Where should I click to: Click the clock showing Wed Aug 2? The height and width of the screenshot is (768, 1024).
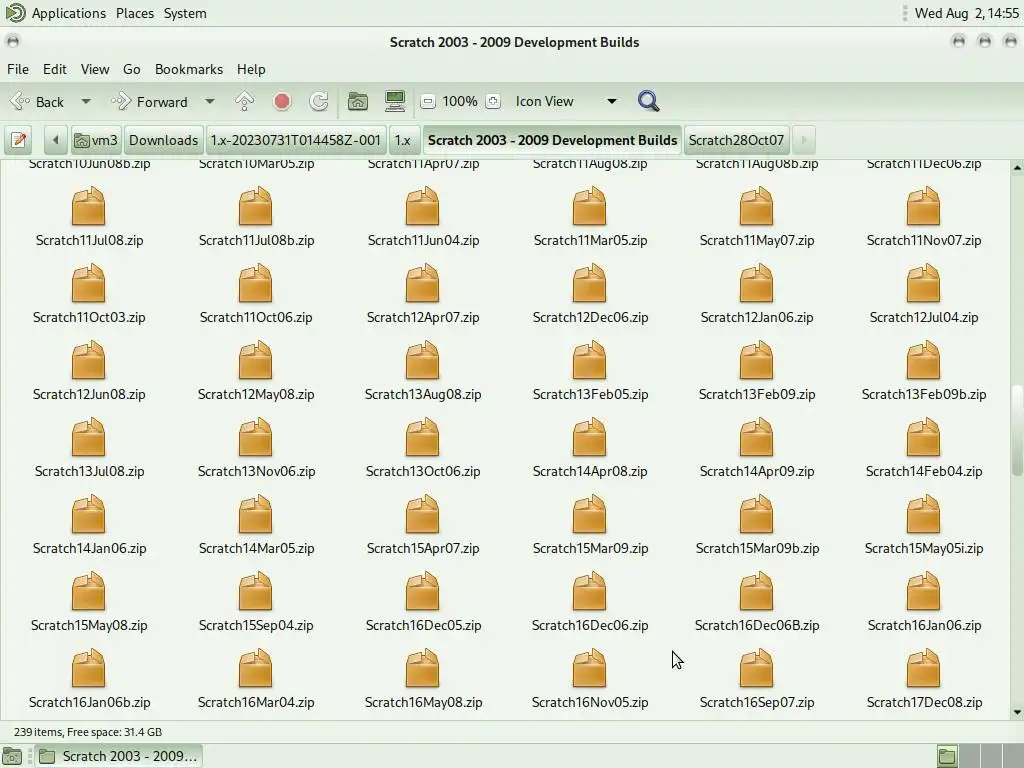967,13
